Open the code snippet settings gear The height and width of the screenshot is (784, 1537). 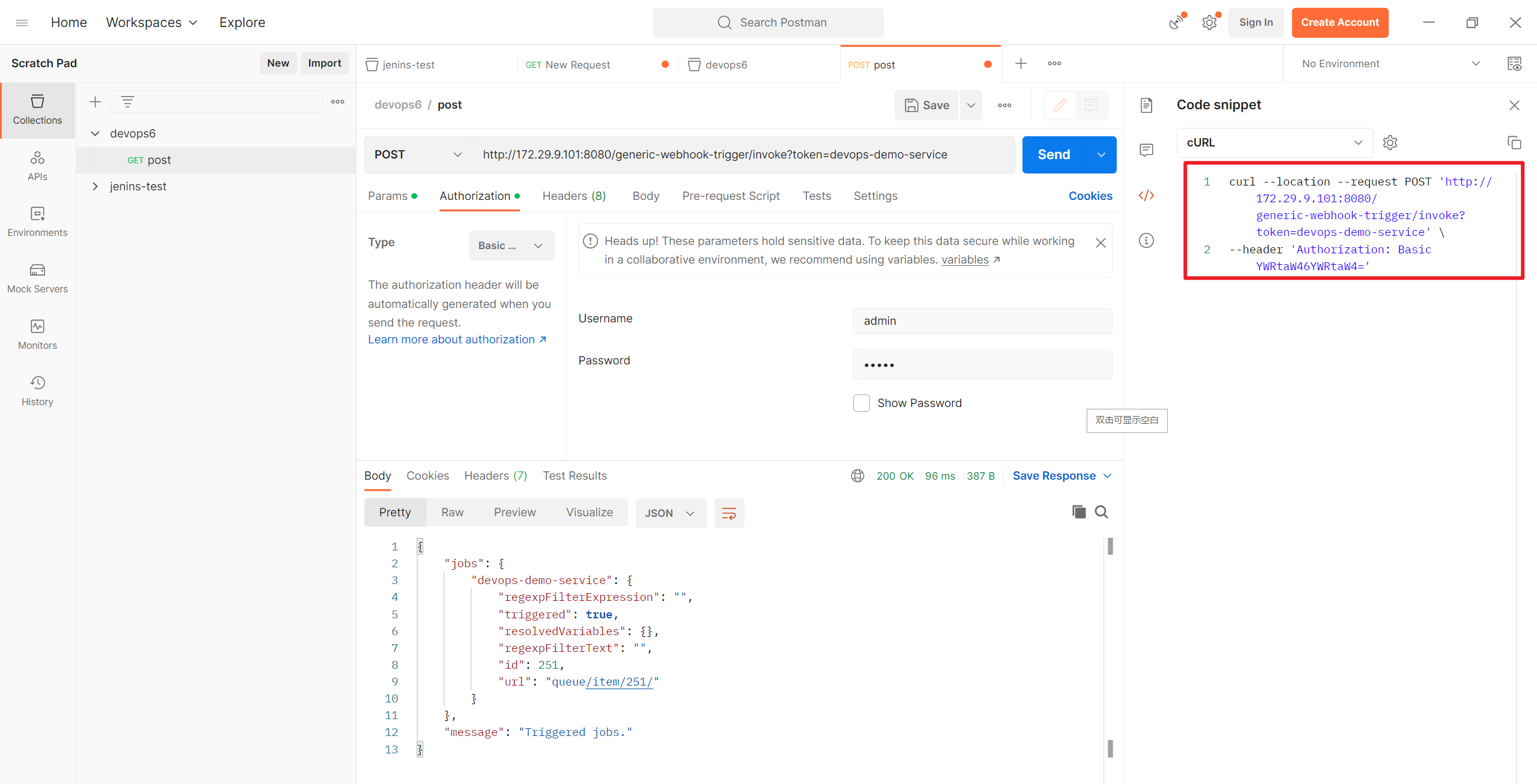click(1390, 143)
